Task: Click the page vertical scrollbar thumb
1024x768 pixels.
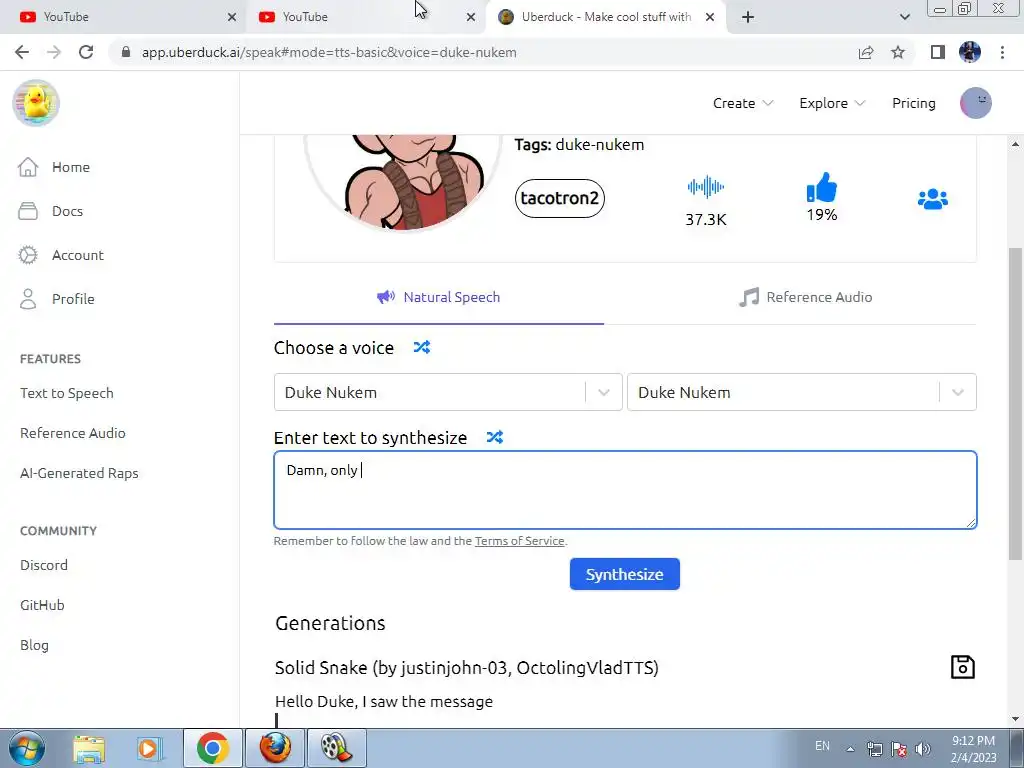Action: pos(1015,403)
